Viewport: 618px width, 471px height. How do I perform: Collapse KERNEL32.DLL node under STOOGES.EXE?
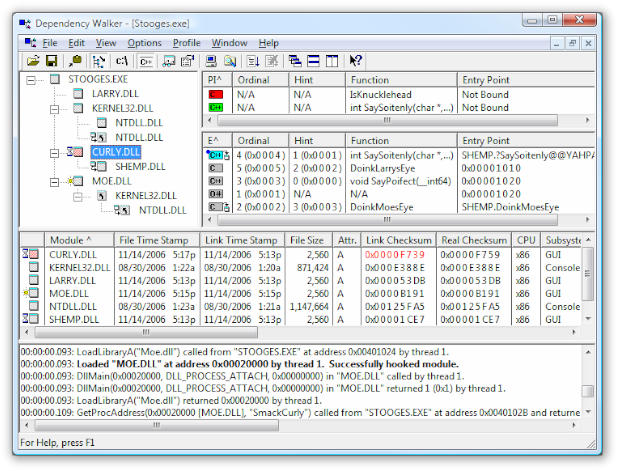(54, 109)
